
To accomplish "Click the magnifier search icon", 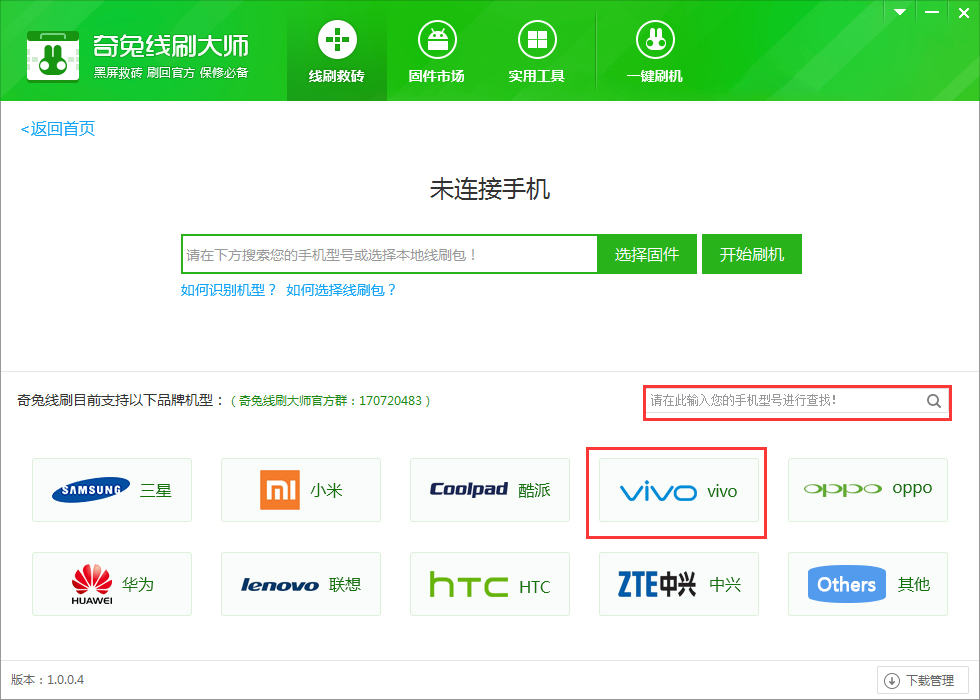I will [933, 401].
